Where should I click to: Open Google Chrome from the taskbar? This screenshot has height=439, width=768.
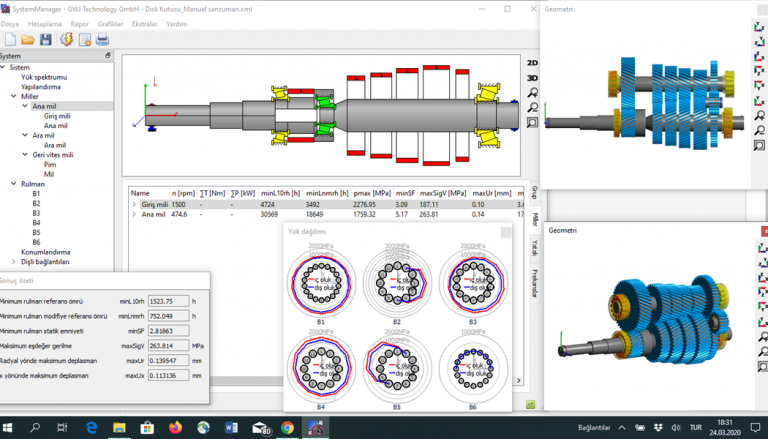point(288,428)
